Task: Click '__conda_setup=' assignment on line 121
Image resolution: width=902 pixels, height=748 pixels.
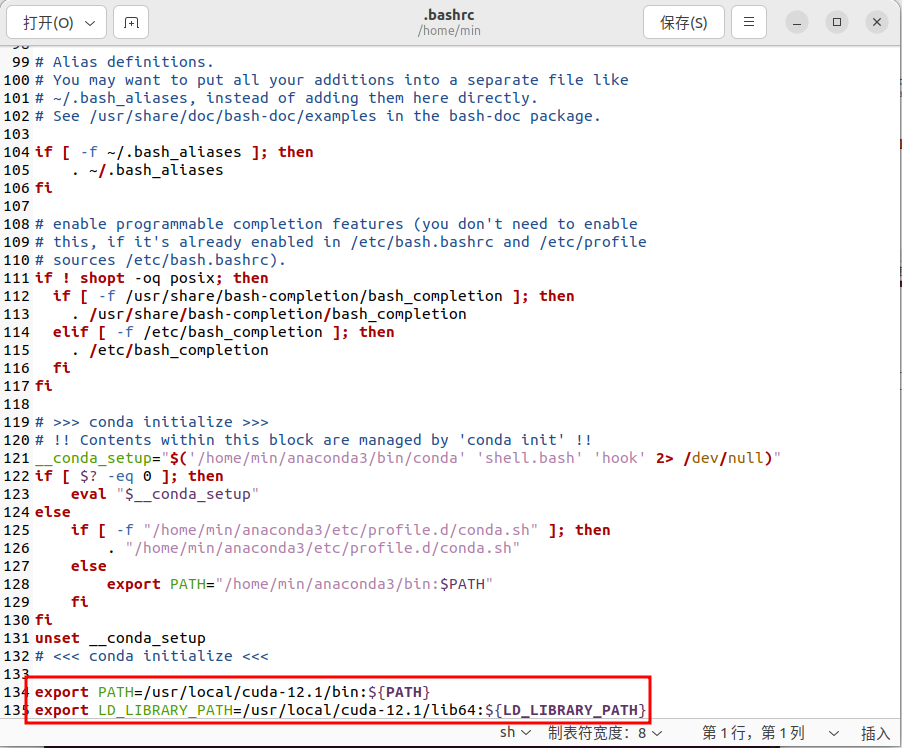Action: (98, 458)
